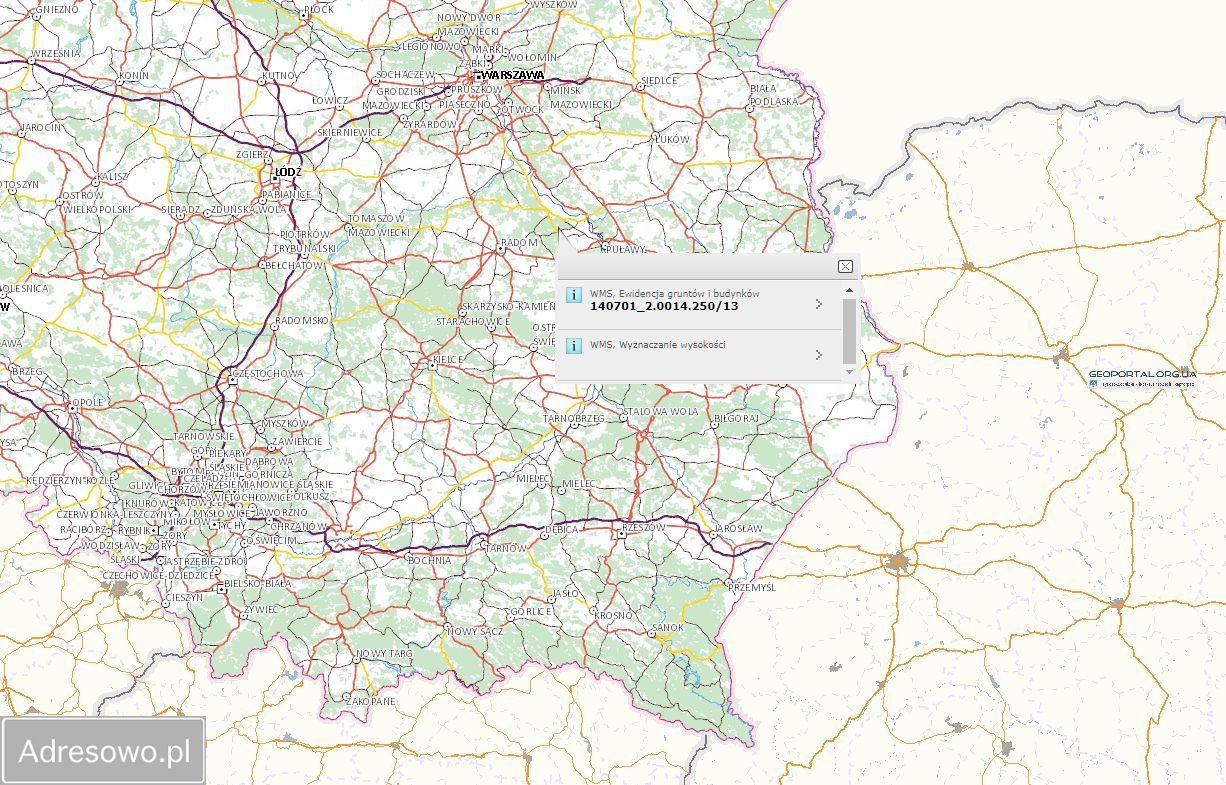Screen dimensions: 1226x785
Task: Click the RADOMSKO city label
Action: point(301,320)
